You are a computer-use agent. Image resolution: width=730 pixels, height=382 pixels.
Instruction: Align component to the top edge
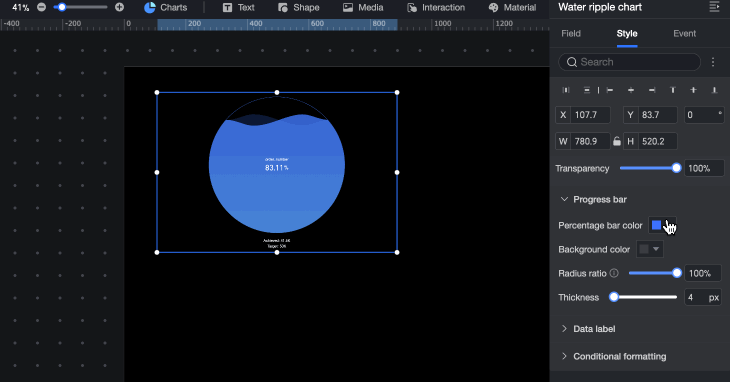tap(672, 90)
